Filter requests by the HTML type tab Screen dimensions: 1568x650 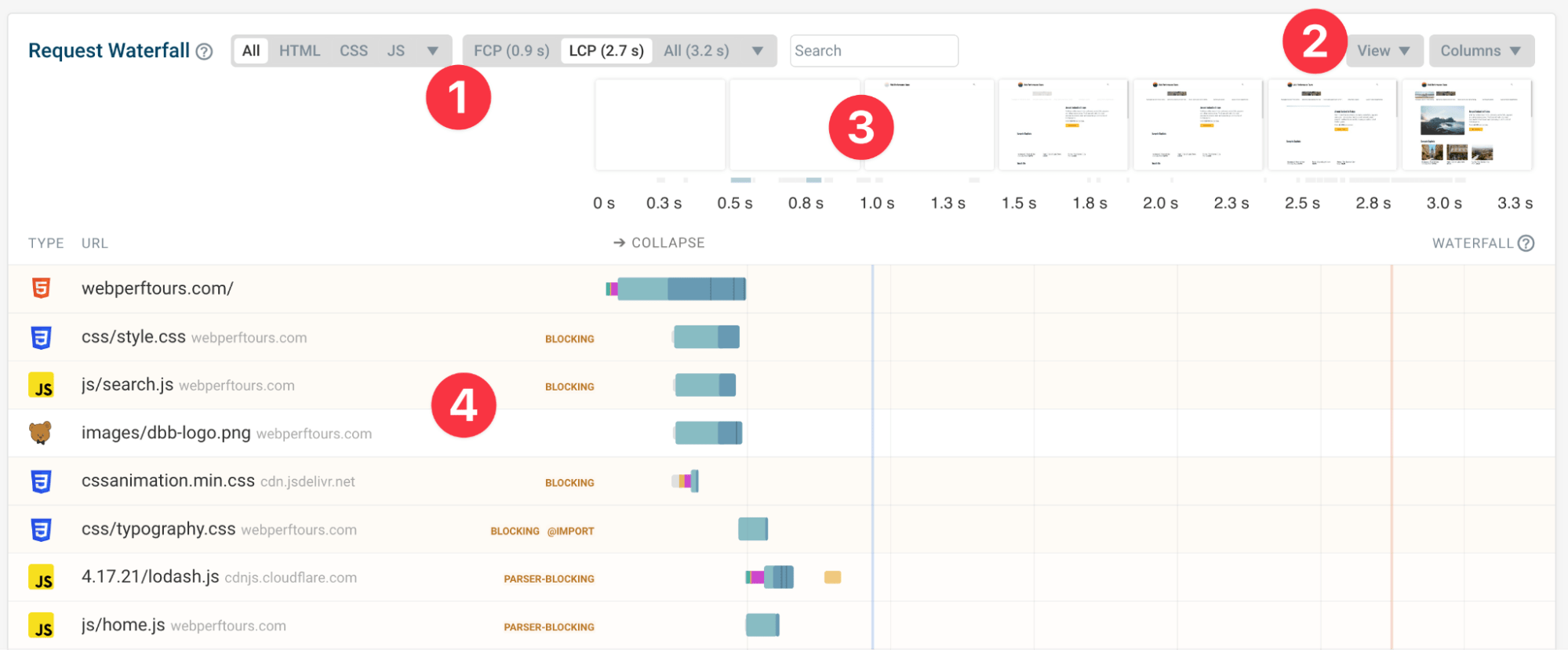(300, 51)
